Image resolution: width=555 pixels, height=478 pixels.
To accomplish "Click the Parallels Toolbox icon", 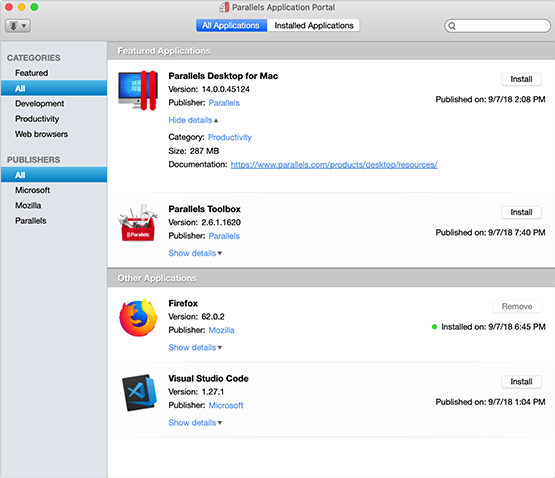I will tap(138, 223).
